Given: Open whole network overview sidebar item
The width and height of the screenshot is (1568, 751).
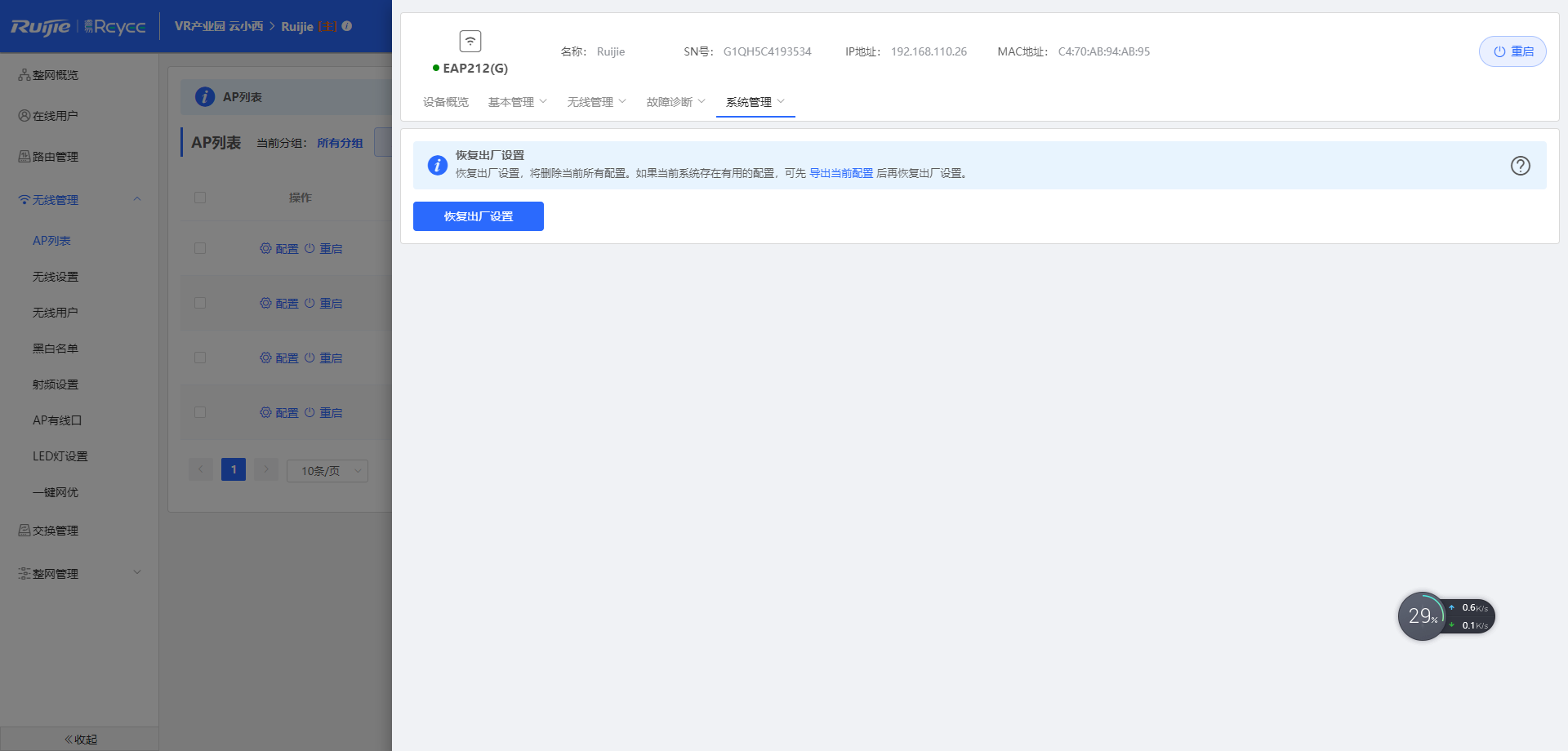Looking at the screenshot, I should click(55, 75).
